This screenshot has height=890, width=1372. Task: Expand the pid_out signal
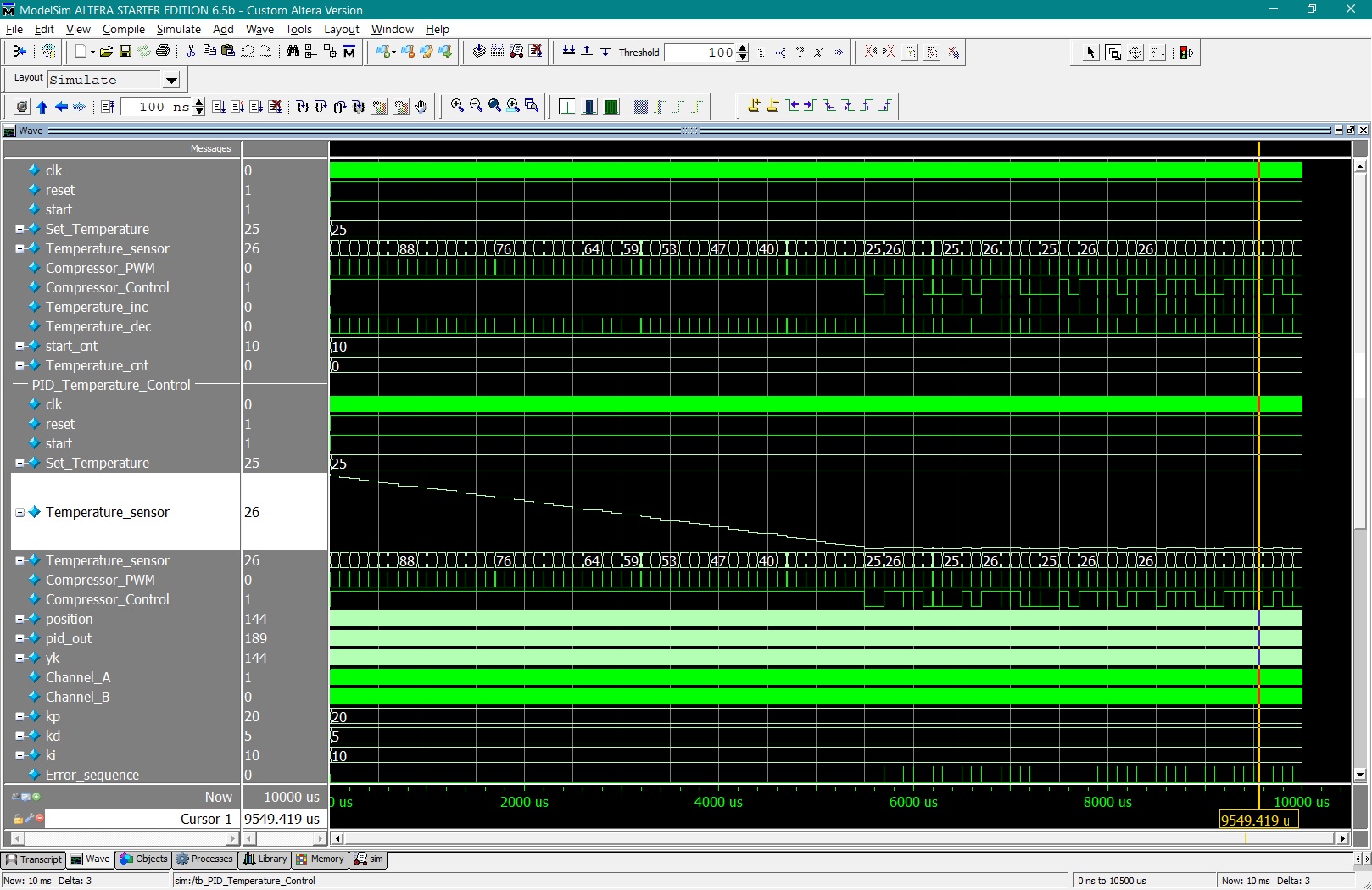click(20, 639)
